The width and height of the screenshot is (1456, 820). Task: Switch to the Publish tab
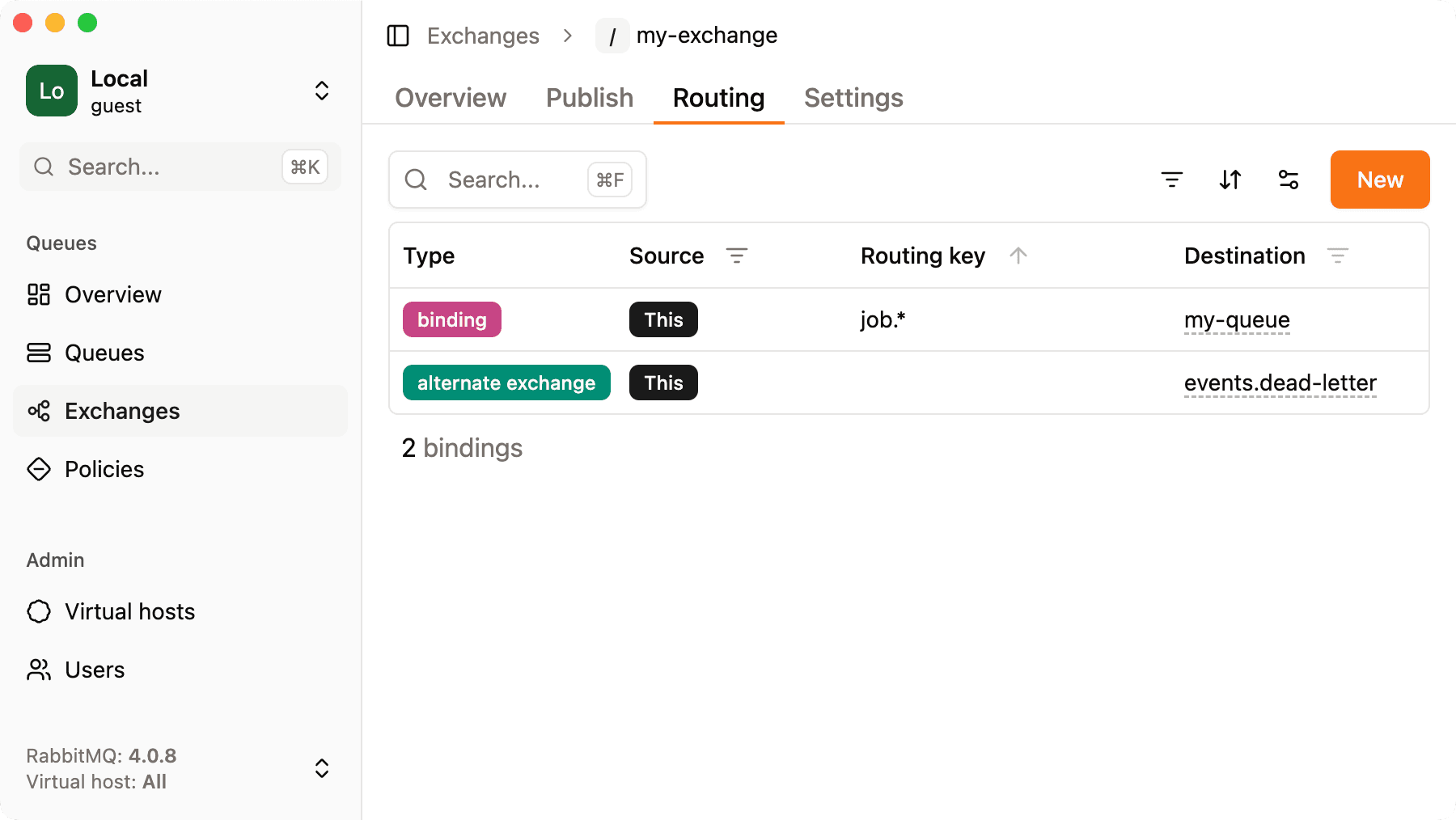click(x=590, y=98)
